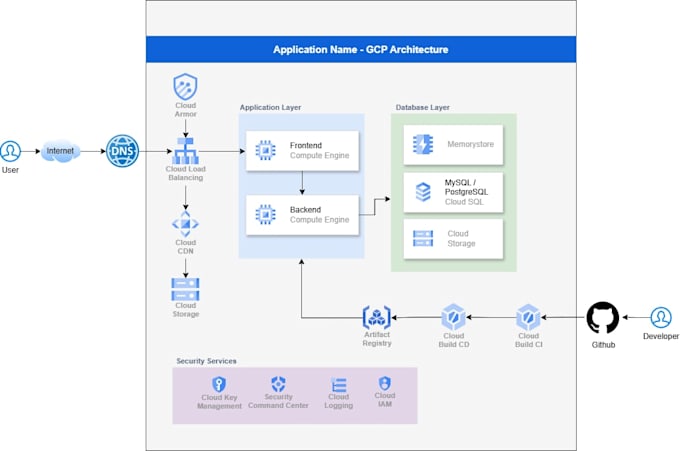Select the Artifact Registry icon
This screenshot has height=451, width=680.
pos(376,317)
